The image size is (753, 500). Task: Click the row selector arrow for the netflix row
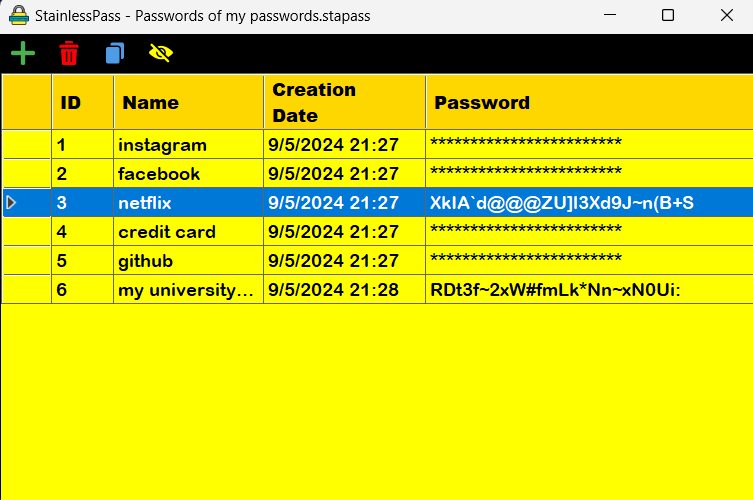pos(12,203)
